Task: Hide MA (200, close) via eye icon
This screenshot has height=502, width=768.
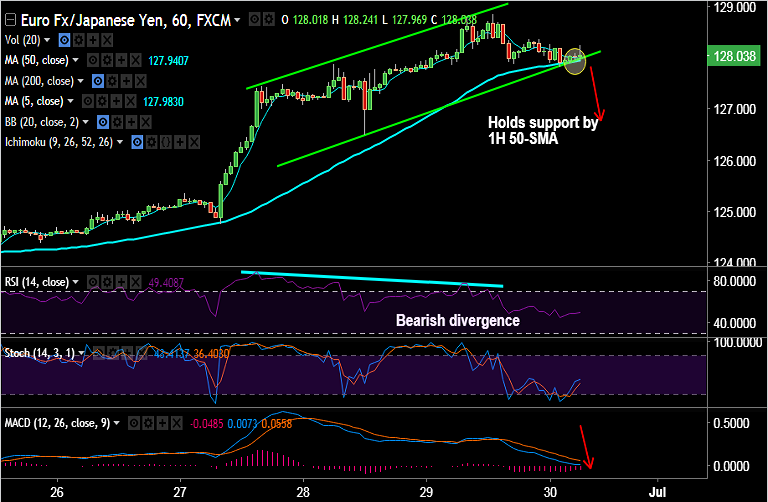Action: (98, 81)
